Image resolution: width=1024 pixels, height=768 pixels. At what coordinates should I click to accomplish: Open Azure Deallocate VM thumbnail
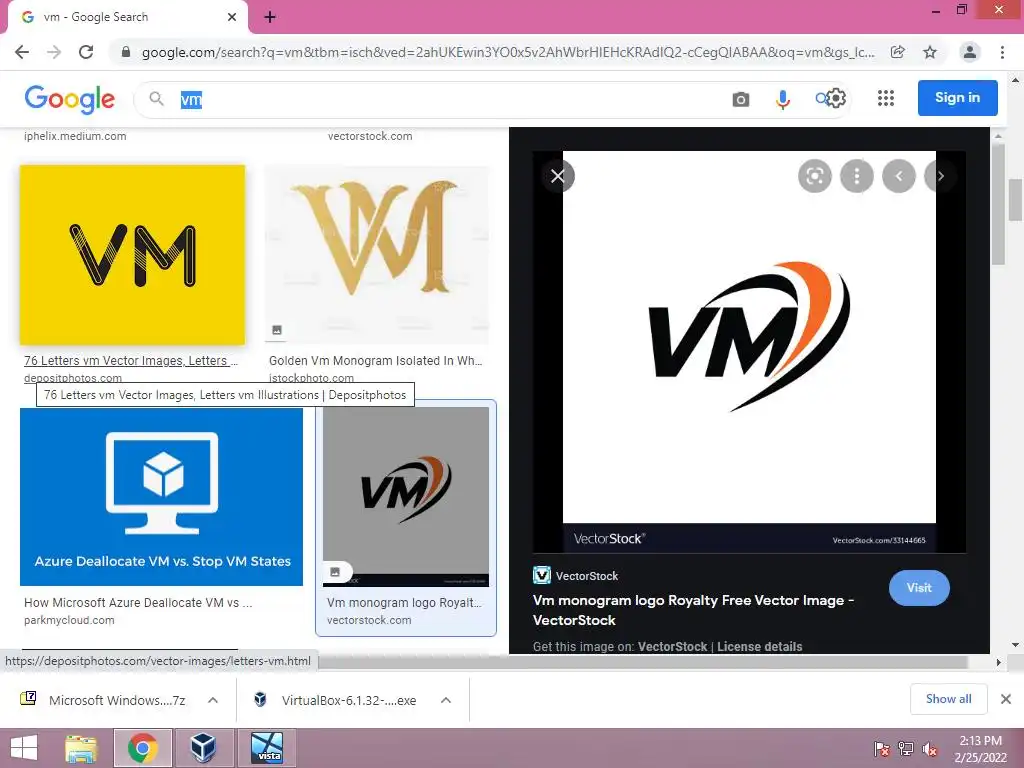click(x=161, y=497)
